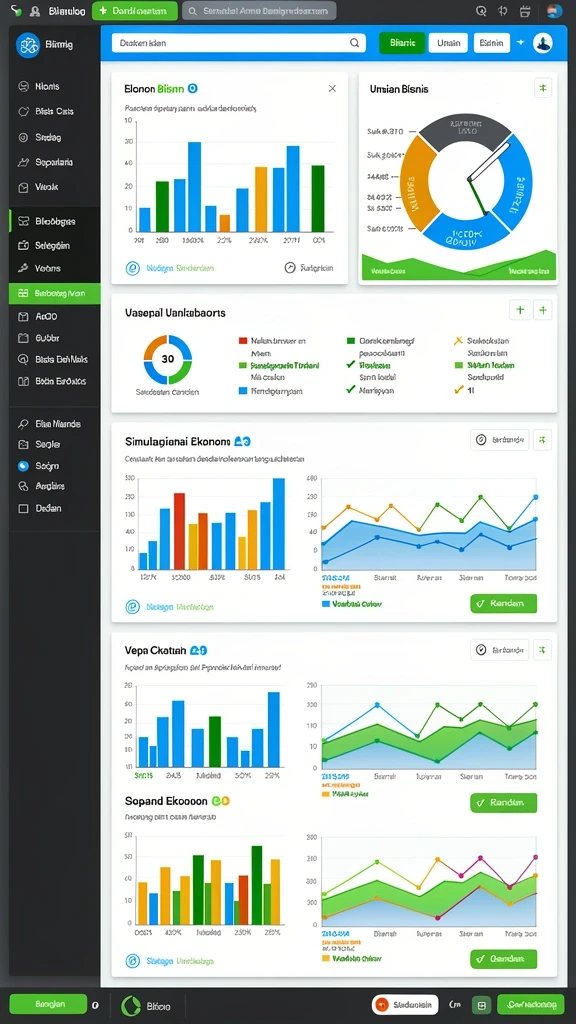Expand the green icon button on Vepa Ckatiah

(543, 650)
